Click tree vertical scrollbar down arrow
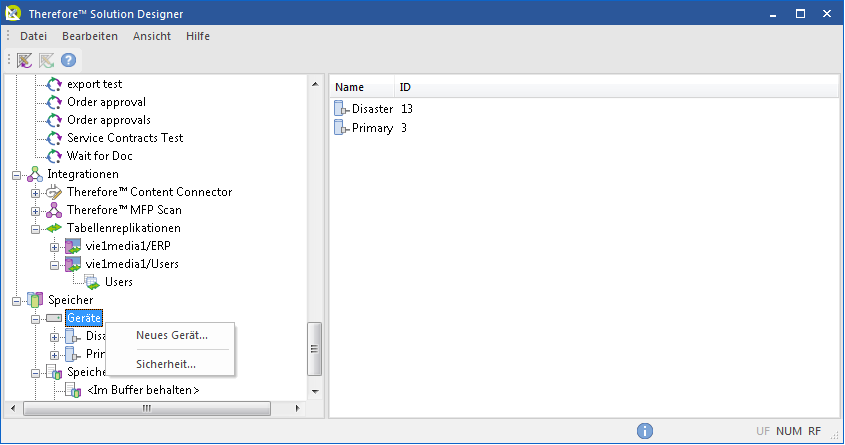Image resolution: width=845 pixels, height=445 pixels. coord(315,392)
